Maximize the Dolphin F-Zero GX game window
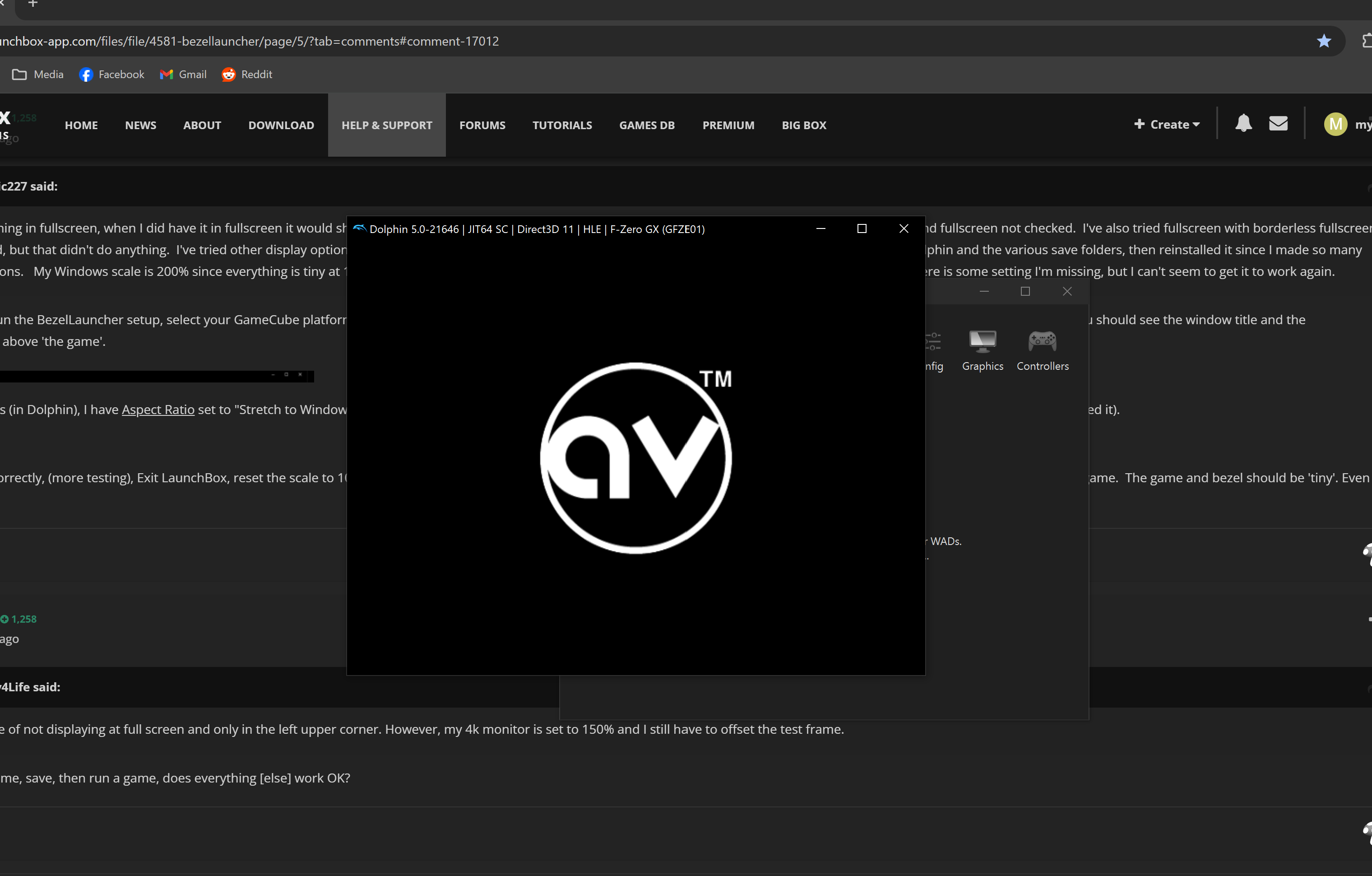 [x=862, y=229]
